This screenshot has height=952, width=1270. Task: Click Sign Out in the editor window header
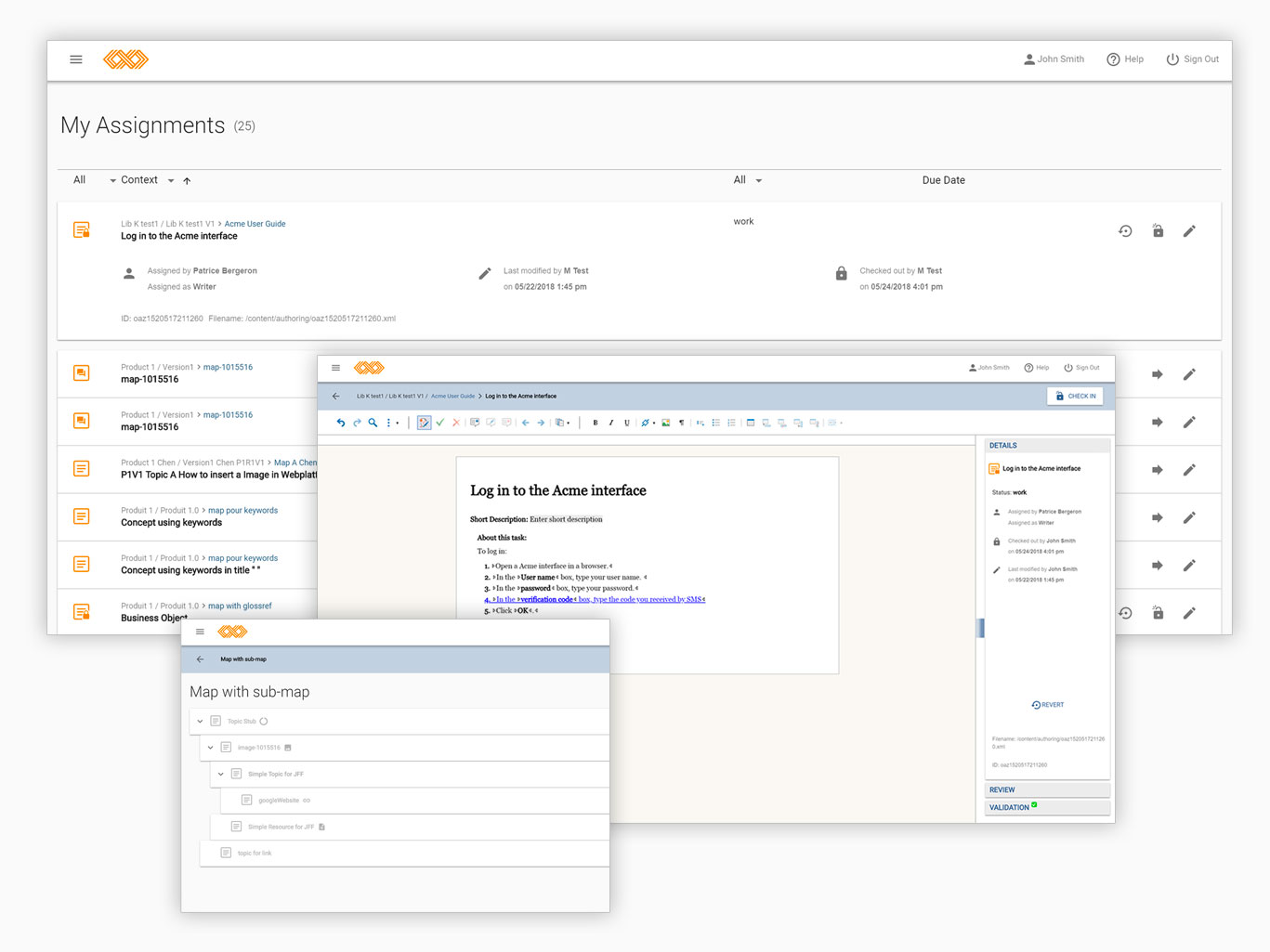(1081, 368)
